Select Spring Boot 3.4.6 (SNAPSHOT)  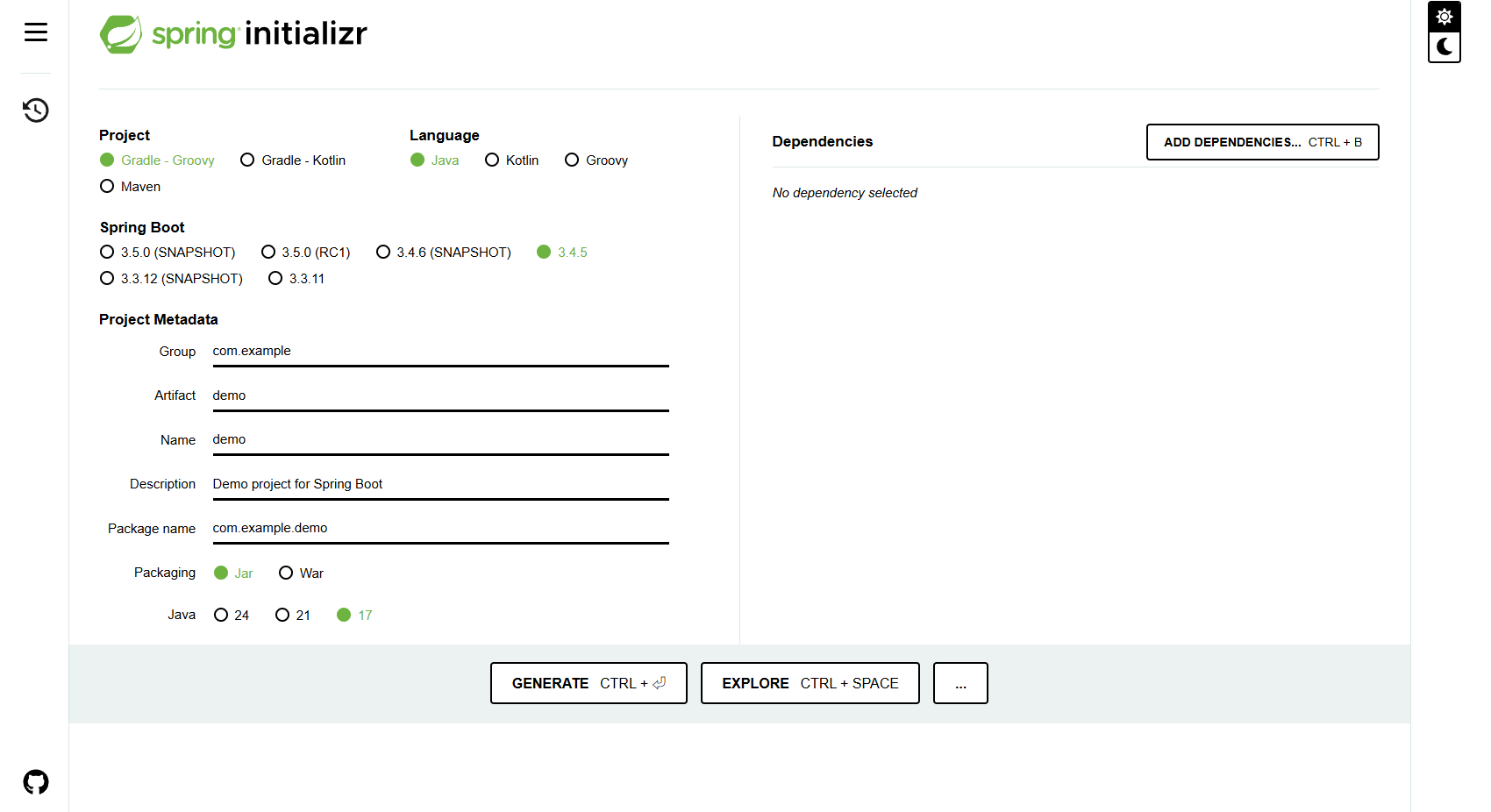click(x=444, y=253)
